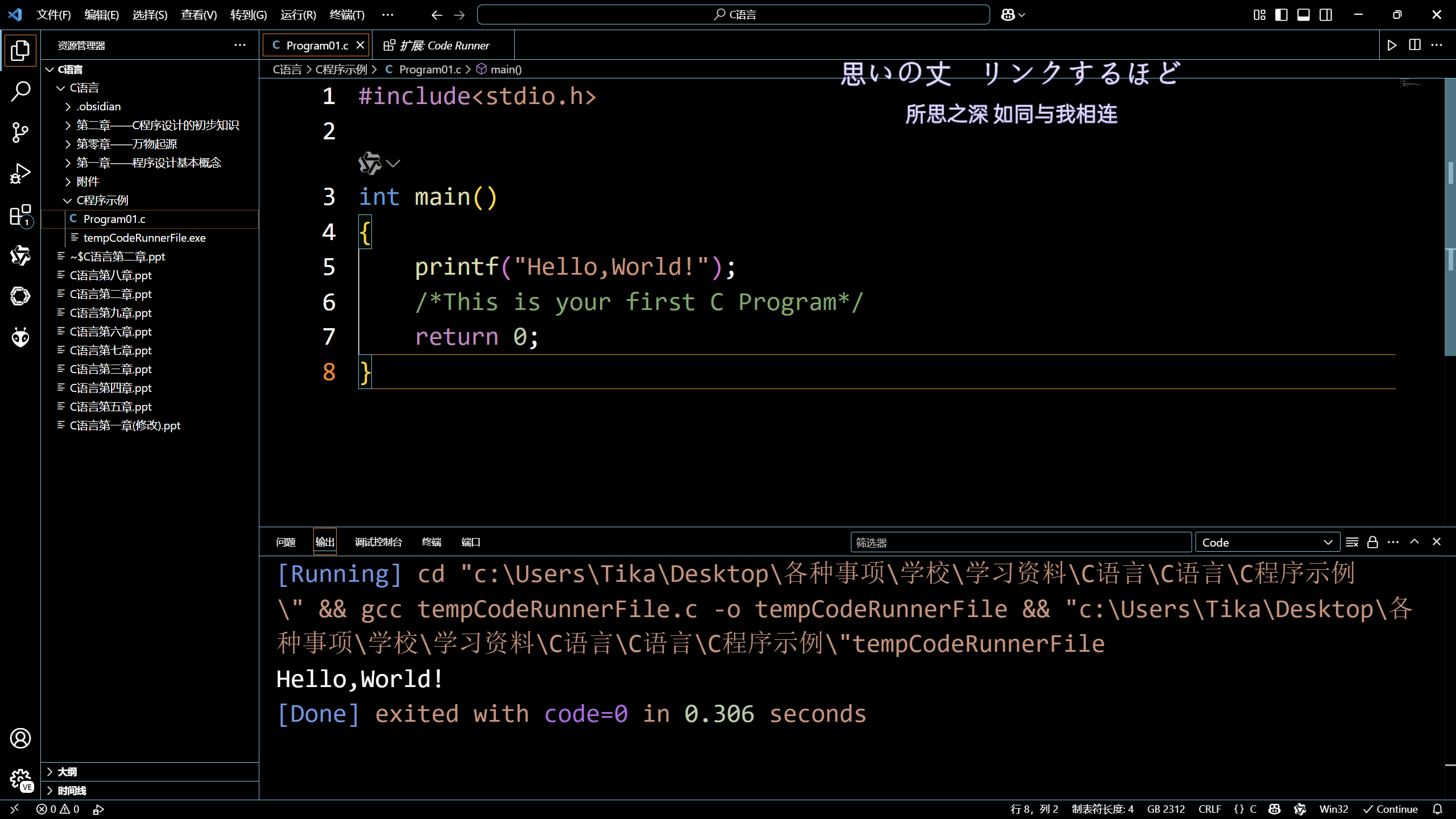The width and height of the screenshot is (1456, 819).
Task: Expand the 第零章——万物起源 folder
Action: pos(126,144)
